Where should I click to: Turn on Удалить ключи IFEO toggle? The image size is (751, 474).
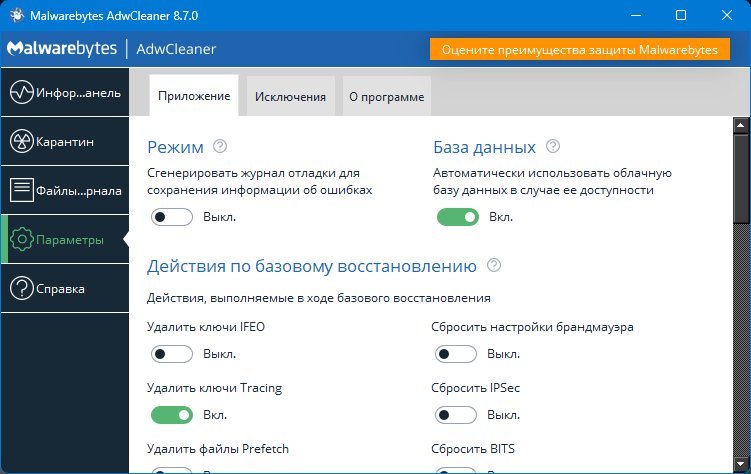coord(171,354)
